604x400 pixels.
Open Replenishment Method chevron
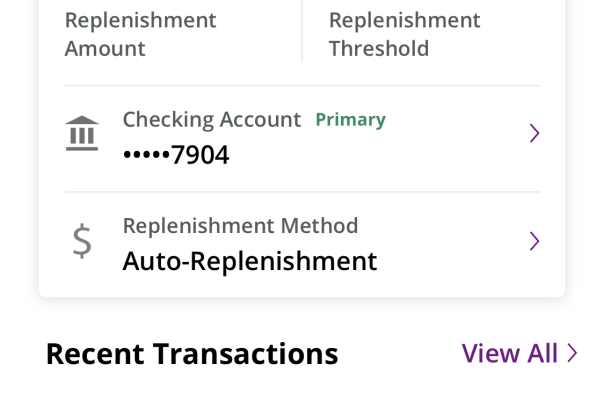point(534,241)
